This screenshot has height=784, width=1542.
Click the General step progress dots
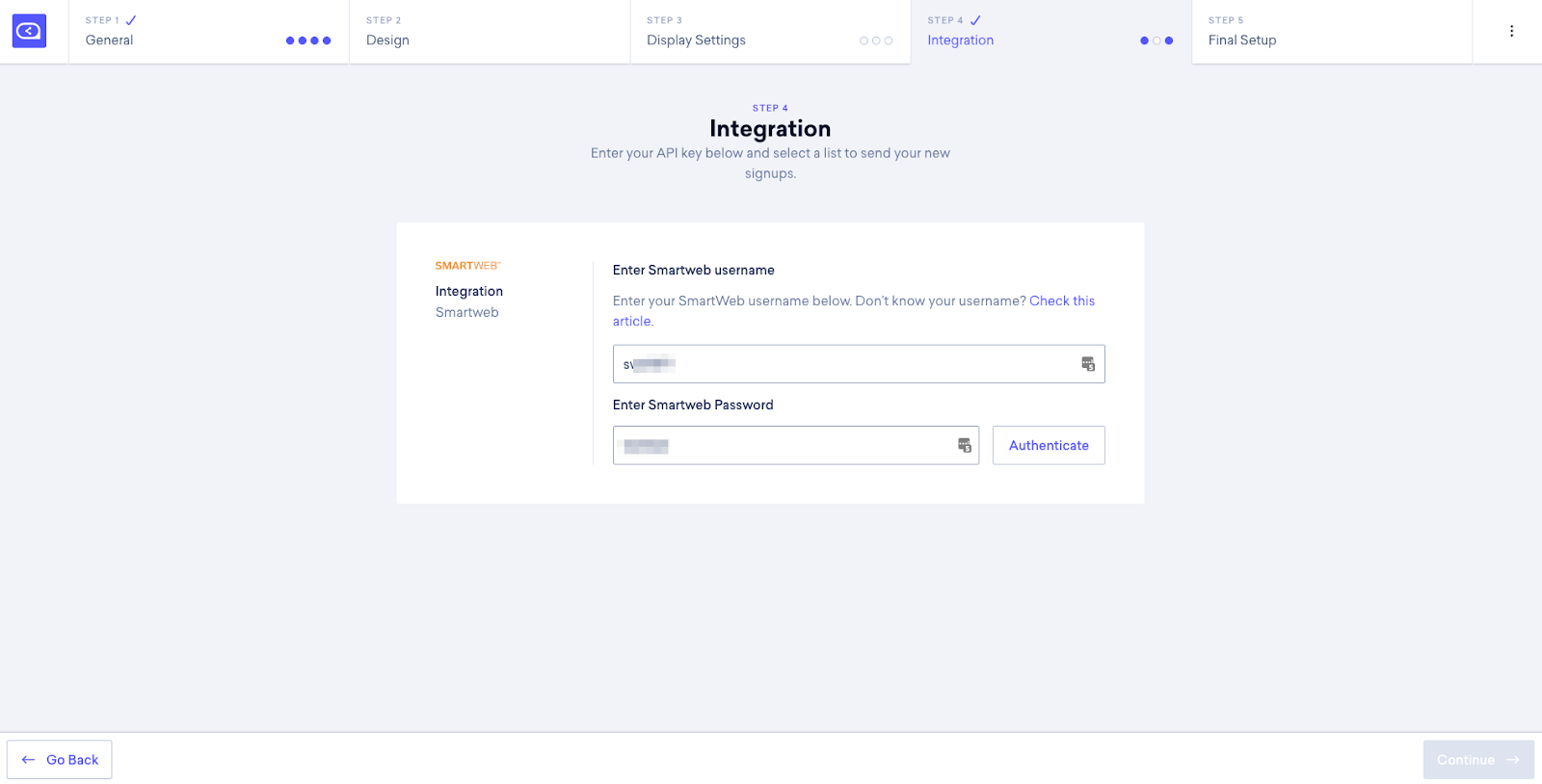point(308,40)
